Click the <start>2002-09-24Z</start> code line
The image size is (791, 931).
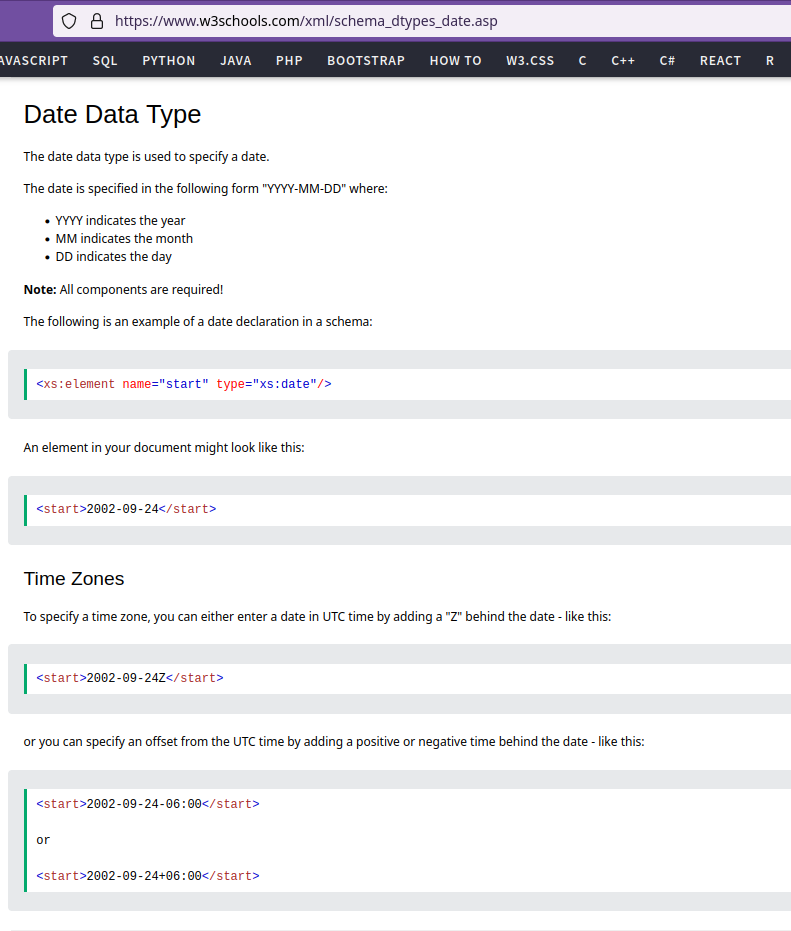coord(130,677)
